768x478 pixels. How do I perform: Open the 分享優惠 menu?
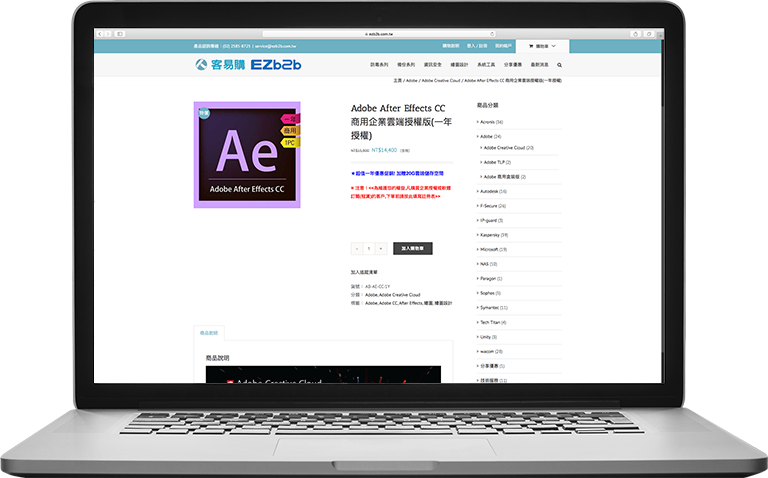(513, 65)
